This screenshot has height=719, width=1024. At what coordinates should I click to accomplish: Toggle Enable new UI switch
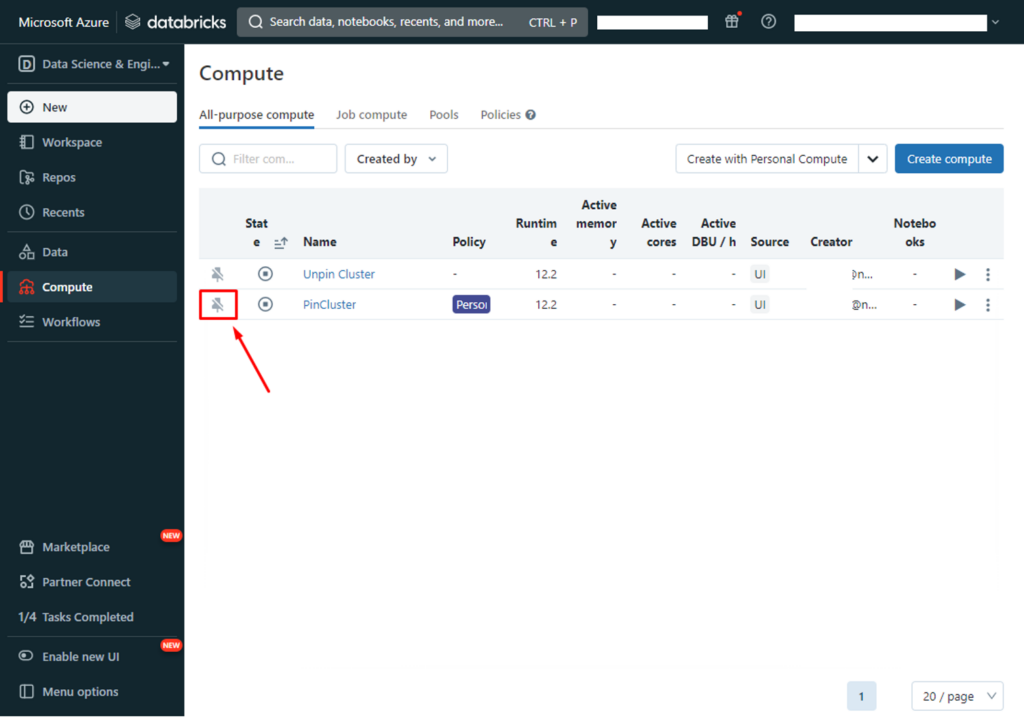[27, 656]
